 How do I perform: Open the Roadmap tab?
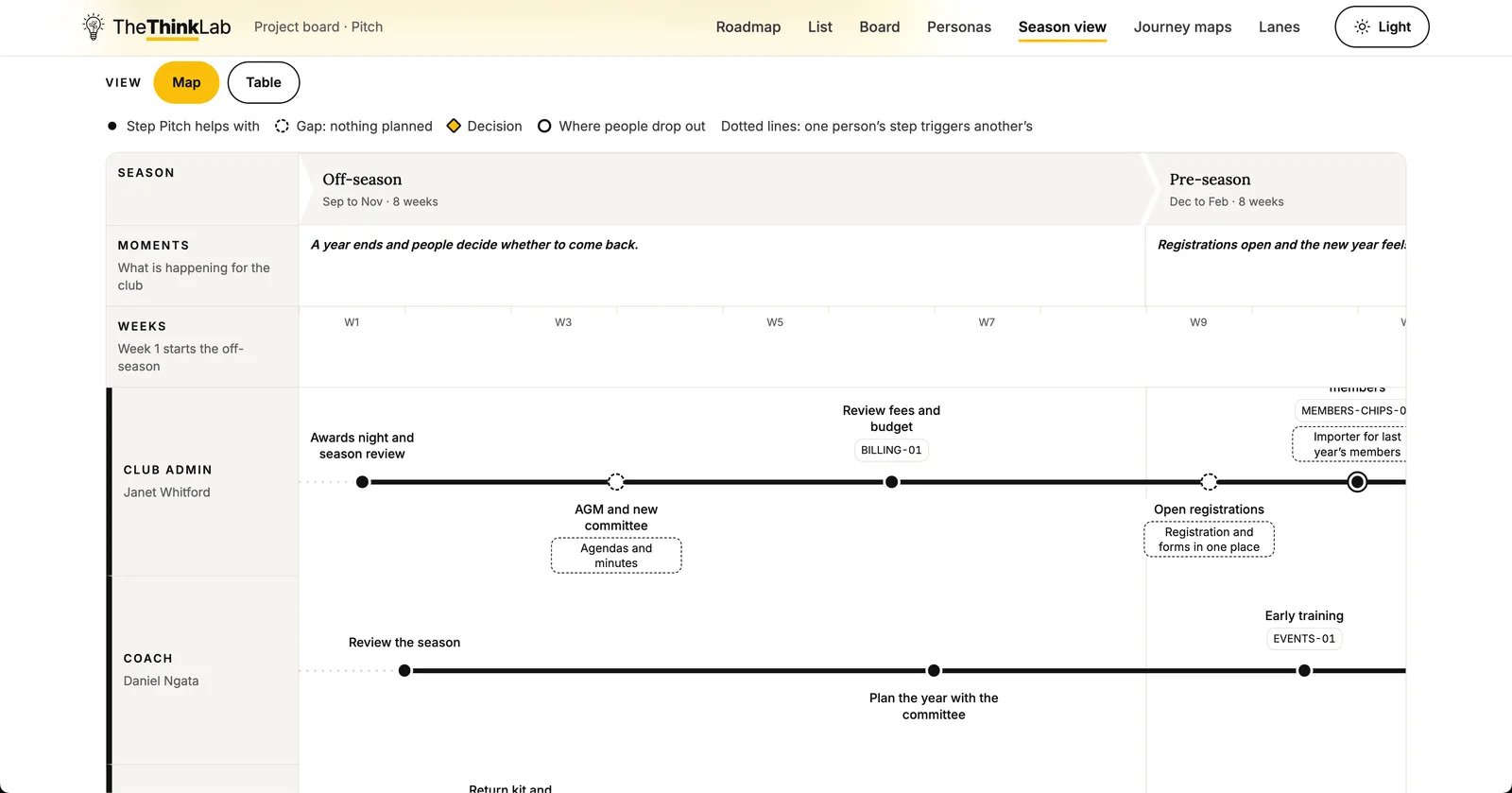(x=748, y=26)
